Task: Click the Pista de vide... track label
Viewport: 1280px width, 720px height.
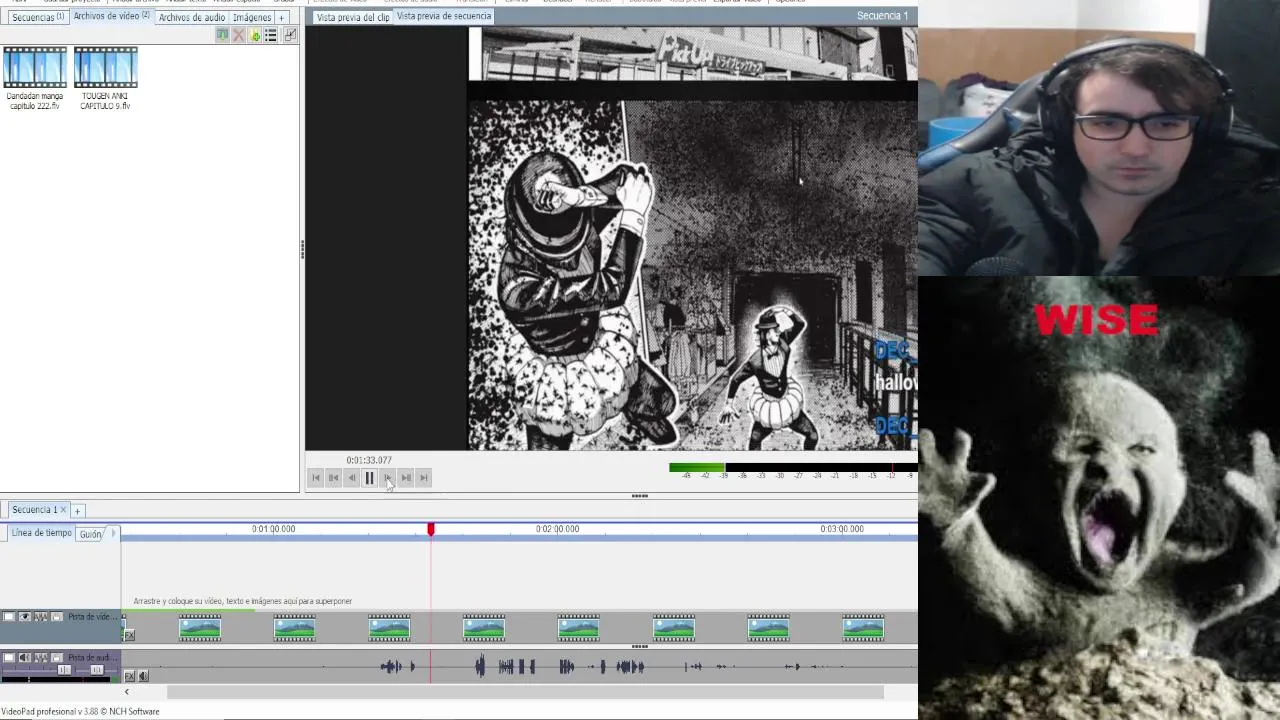Action: 91,617
